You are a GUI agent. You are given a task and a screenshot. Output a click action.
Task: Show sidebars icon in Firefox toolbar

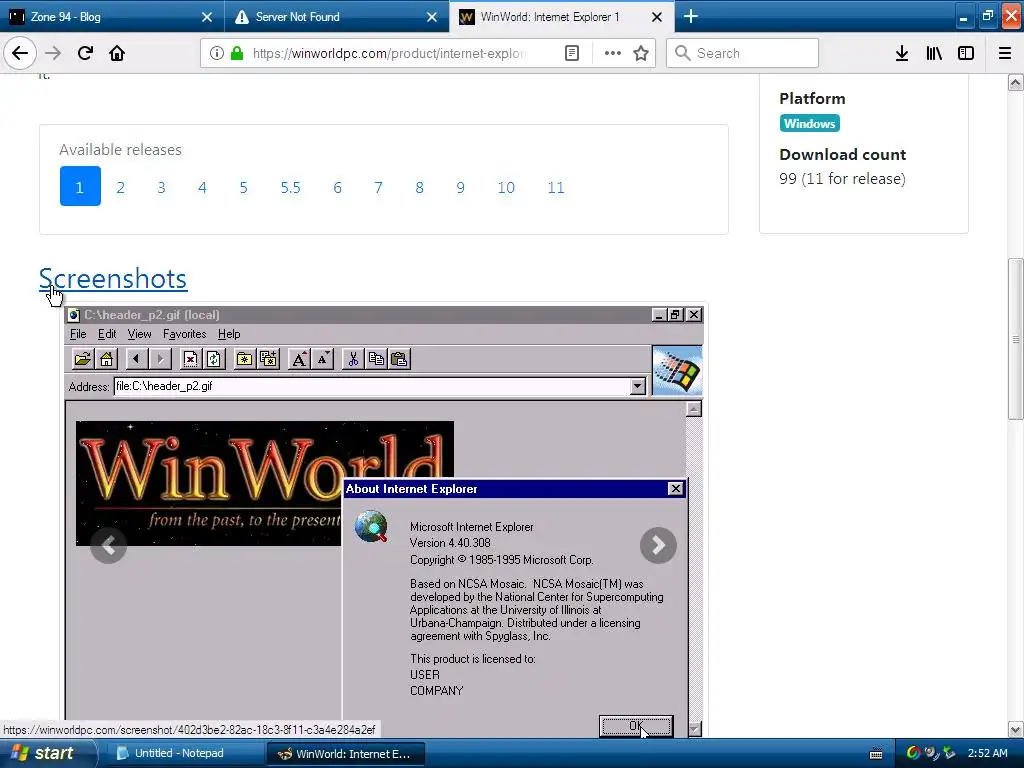click(966, 54)
